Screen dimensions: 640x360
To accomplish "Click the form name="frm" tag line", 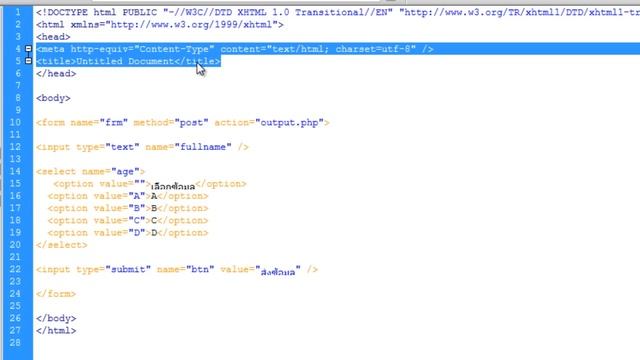I will click(182, 122).
